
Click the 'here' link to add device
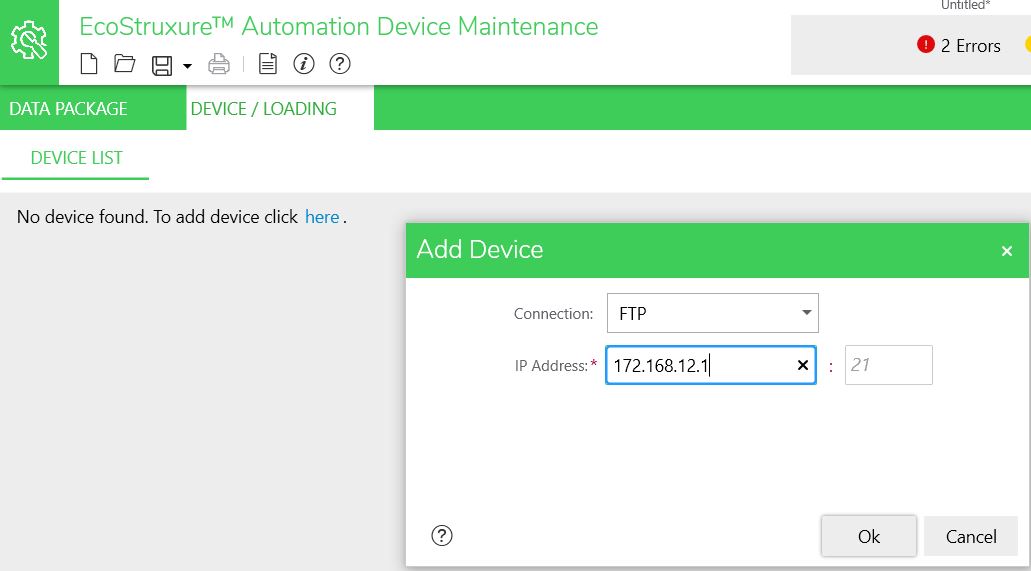click(x=322, y=217)
